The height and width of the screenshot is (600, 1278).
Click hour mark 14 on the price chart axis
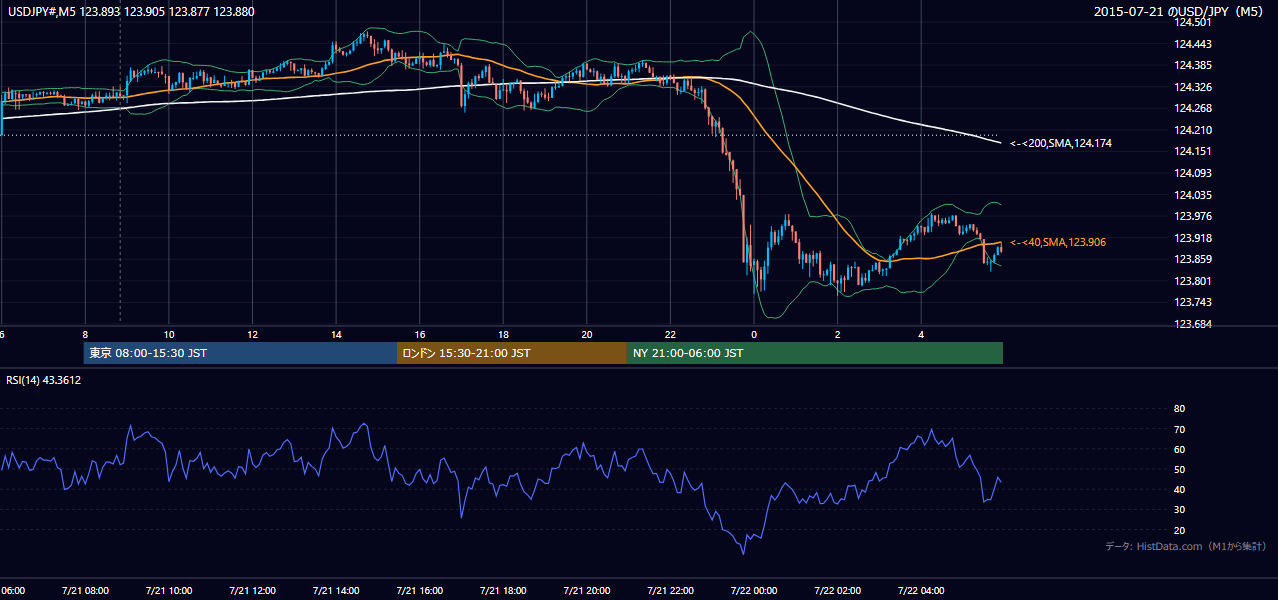(x=336, y=335)
